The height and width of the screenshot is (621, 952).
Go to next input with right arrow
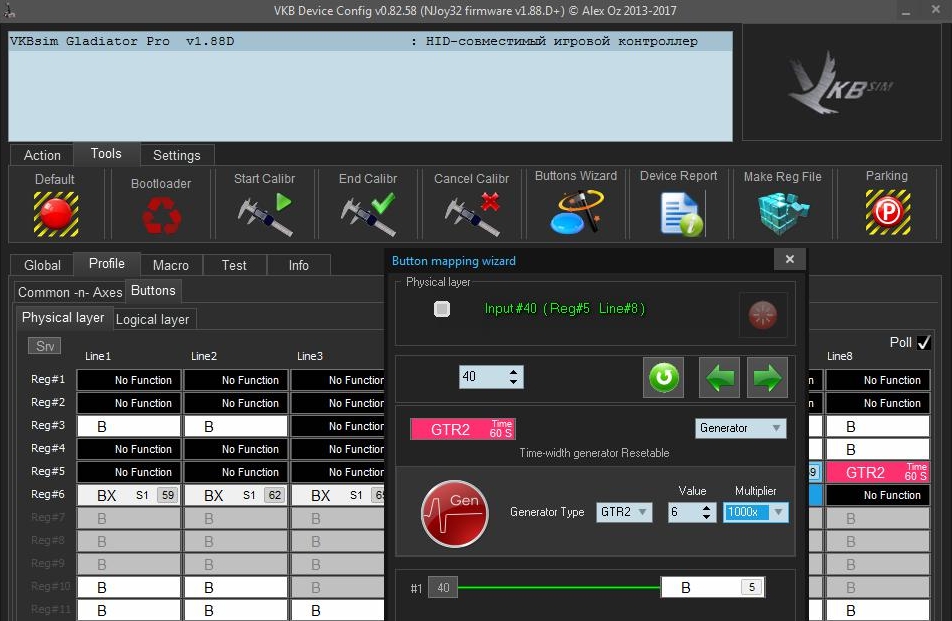tap(767, 378)
